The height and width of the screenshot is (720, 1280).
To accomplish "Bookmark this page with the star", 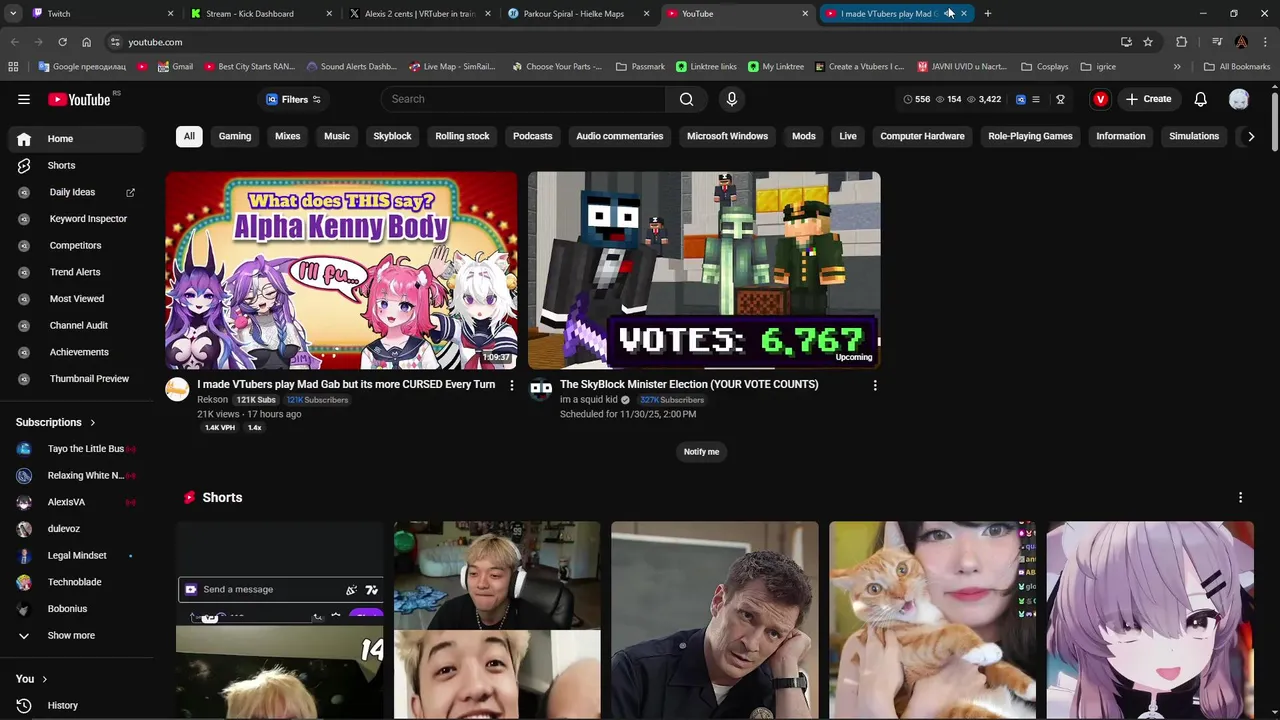I will (1148, 42).
